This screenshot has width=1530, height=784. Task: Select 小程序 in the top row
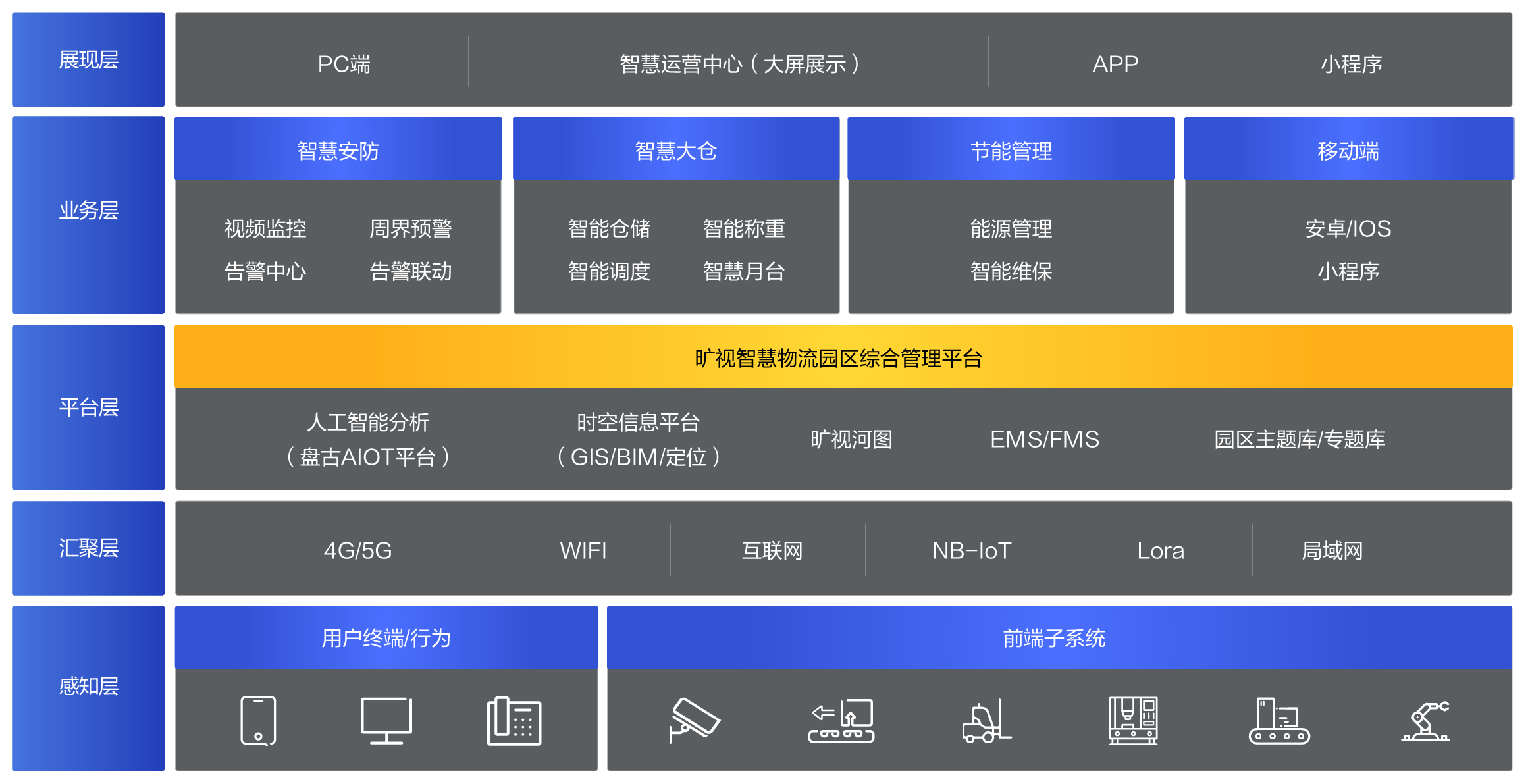coord(1352,64)
